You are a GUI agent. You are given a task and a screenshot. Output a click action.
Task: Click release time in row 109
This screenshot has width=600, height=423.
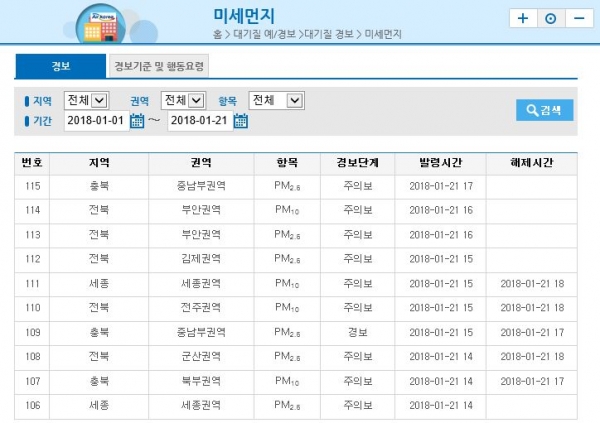pyautogui.click(x=532, y=332)
